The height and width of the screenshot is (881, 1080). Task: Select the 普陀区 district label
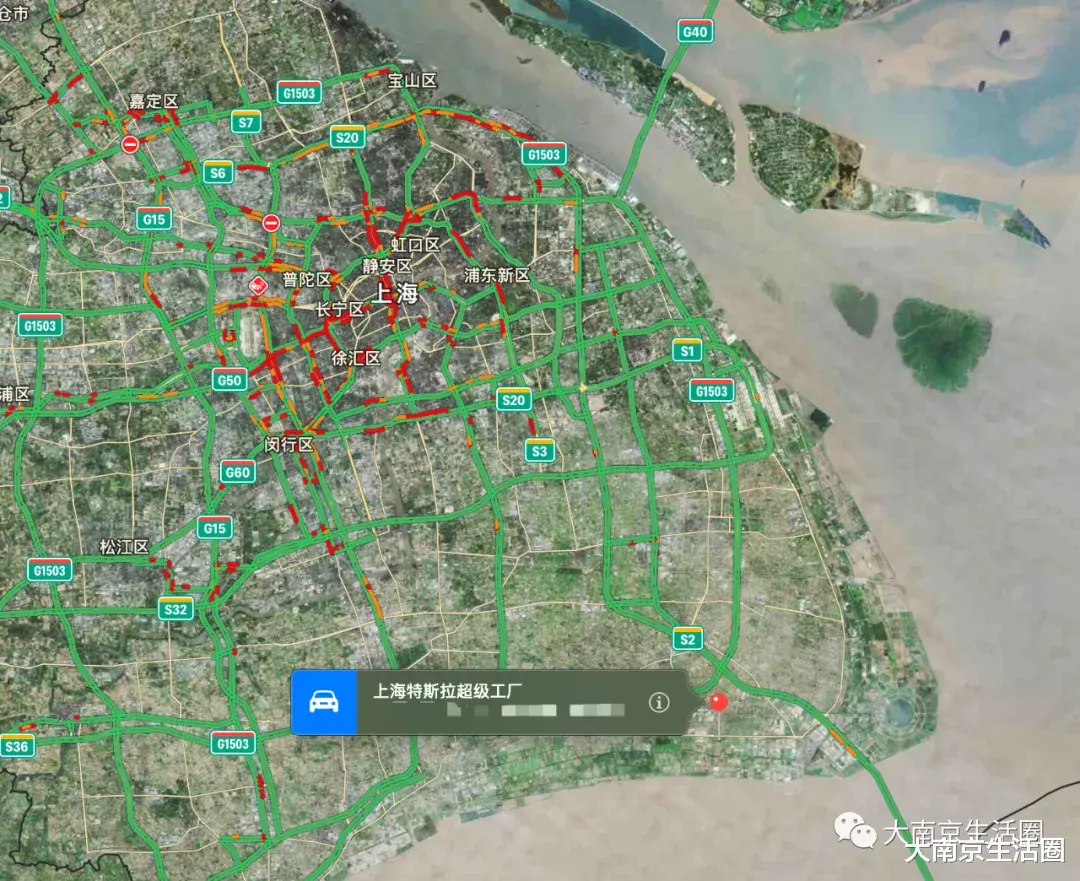coord(307,280)
